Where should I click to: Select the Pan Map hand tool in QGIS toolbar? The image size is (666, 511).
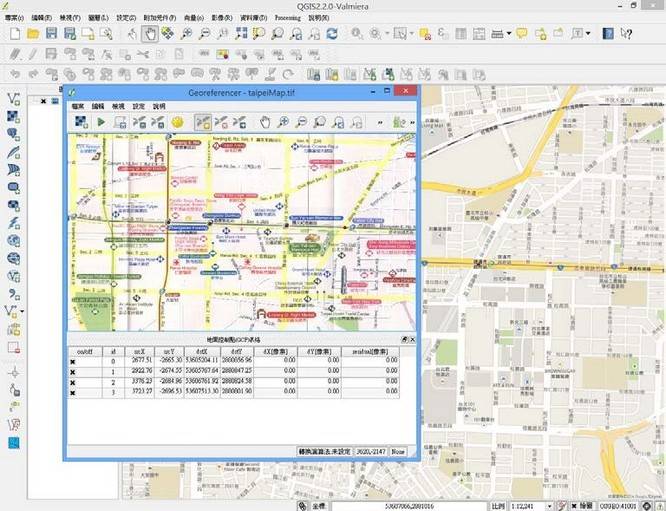(150, 34)
